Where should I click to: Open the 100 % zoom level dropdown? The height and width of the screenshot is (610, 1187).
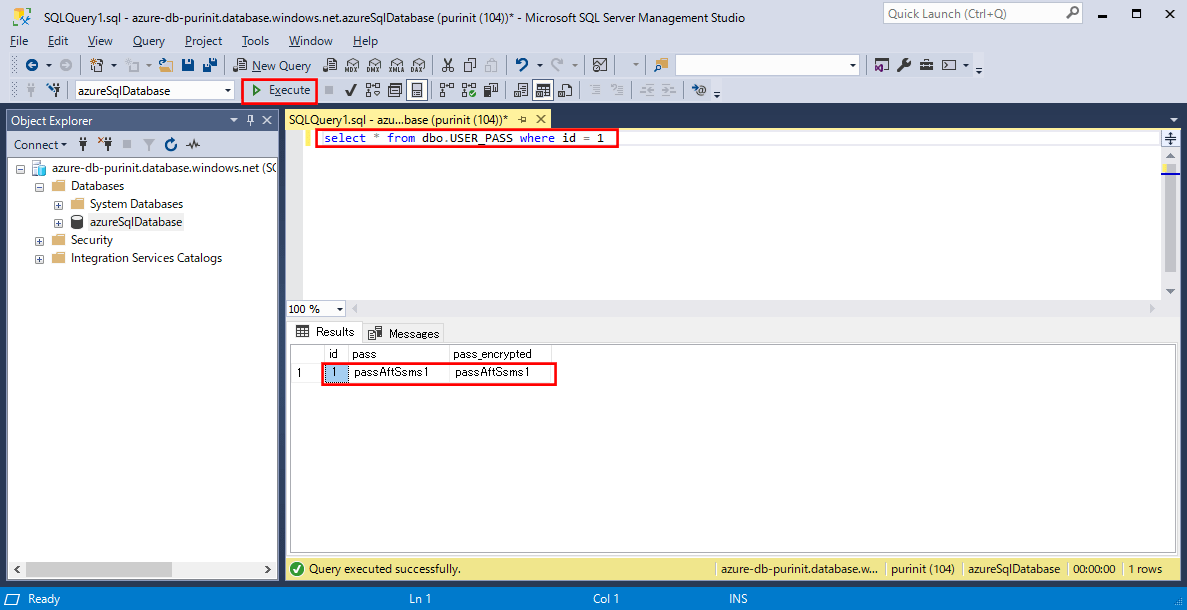pos(340,310)
